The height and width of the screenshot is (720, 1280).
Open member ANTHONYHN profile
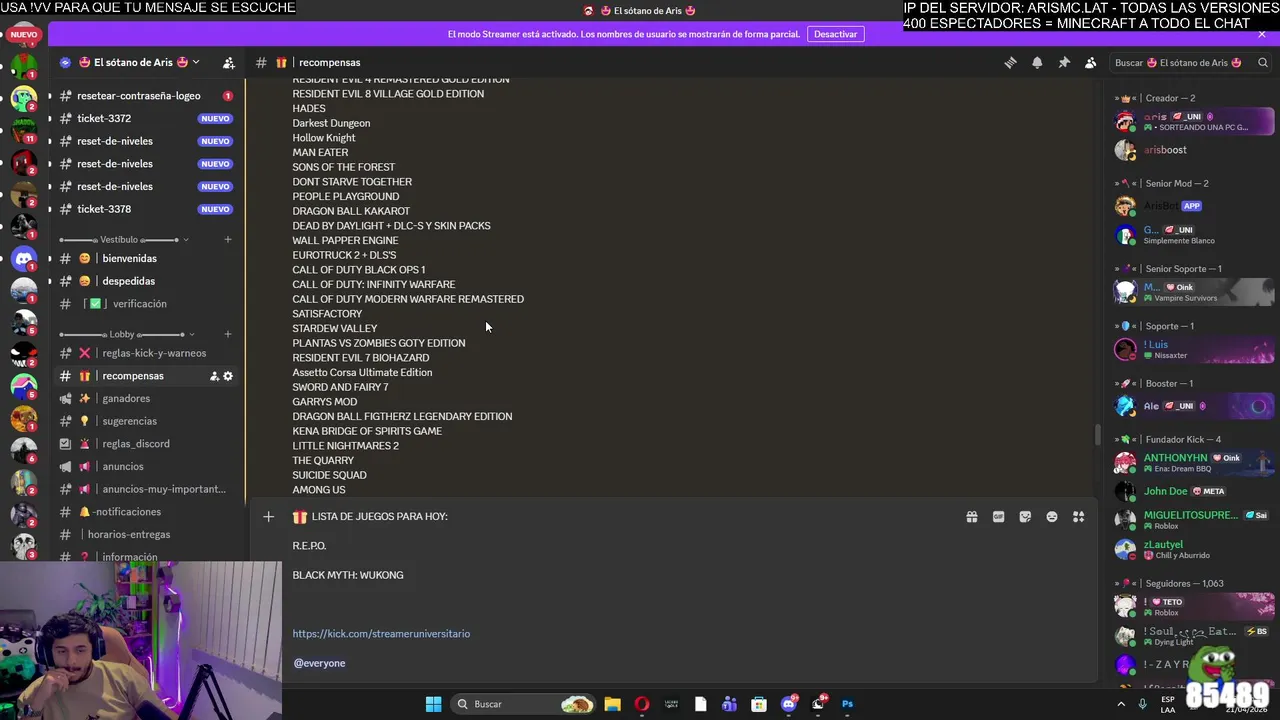tap(1194, 463)
